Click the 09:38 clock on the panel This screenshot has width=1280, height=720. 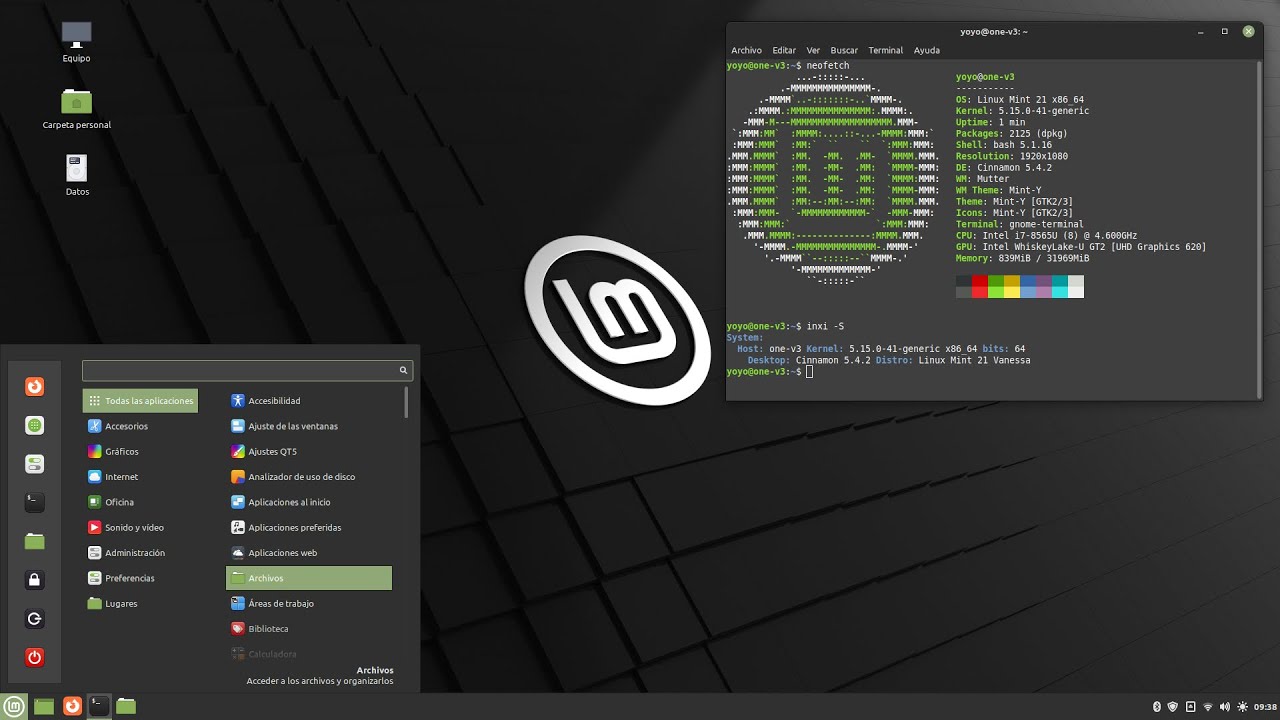click(x=1265, y=706)
